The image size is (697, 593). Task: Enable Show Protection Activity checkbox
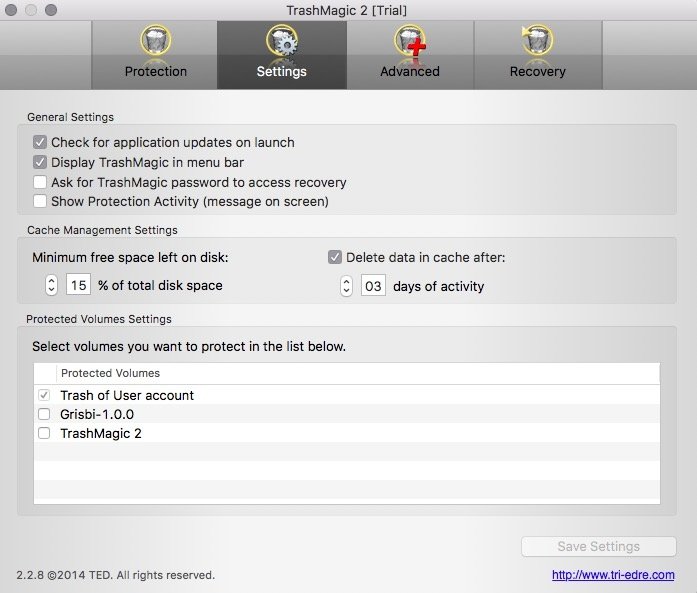click(40, 201)
